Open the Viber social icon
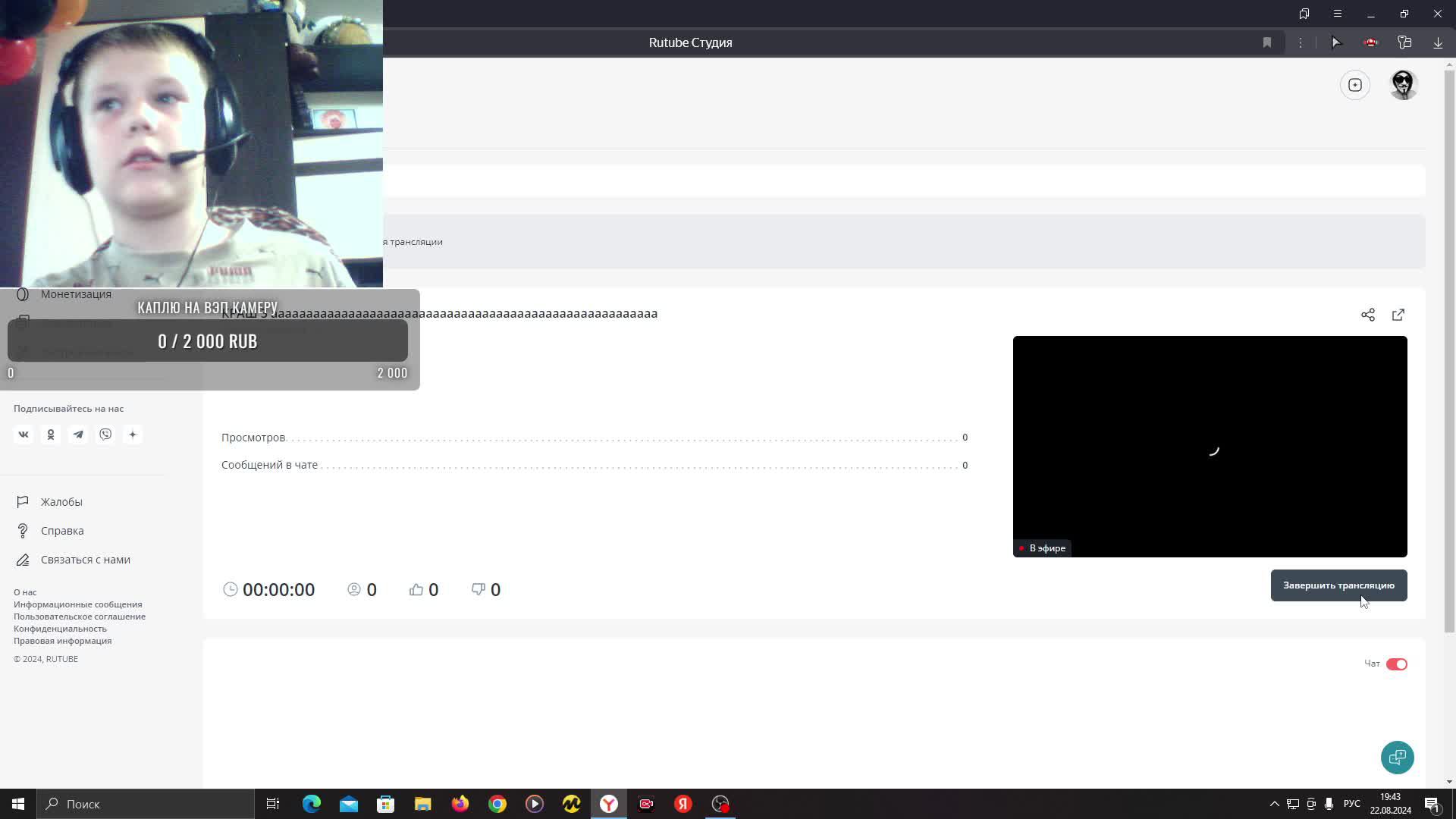Screen dimensions: 1456x819 click(105, 435)
